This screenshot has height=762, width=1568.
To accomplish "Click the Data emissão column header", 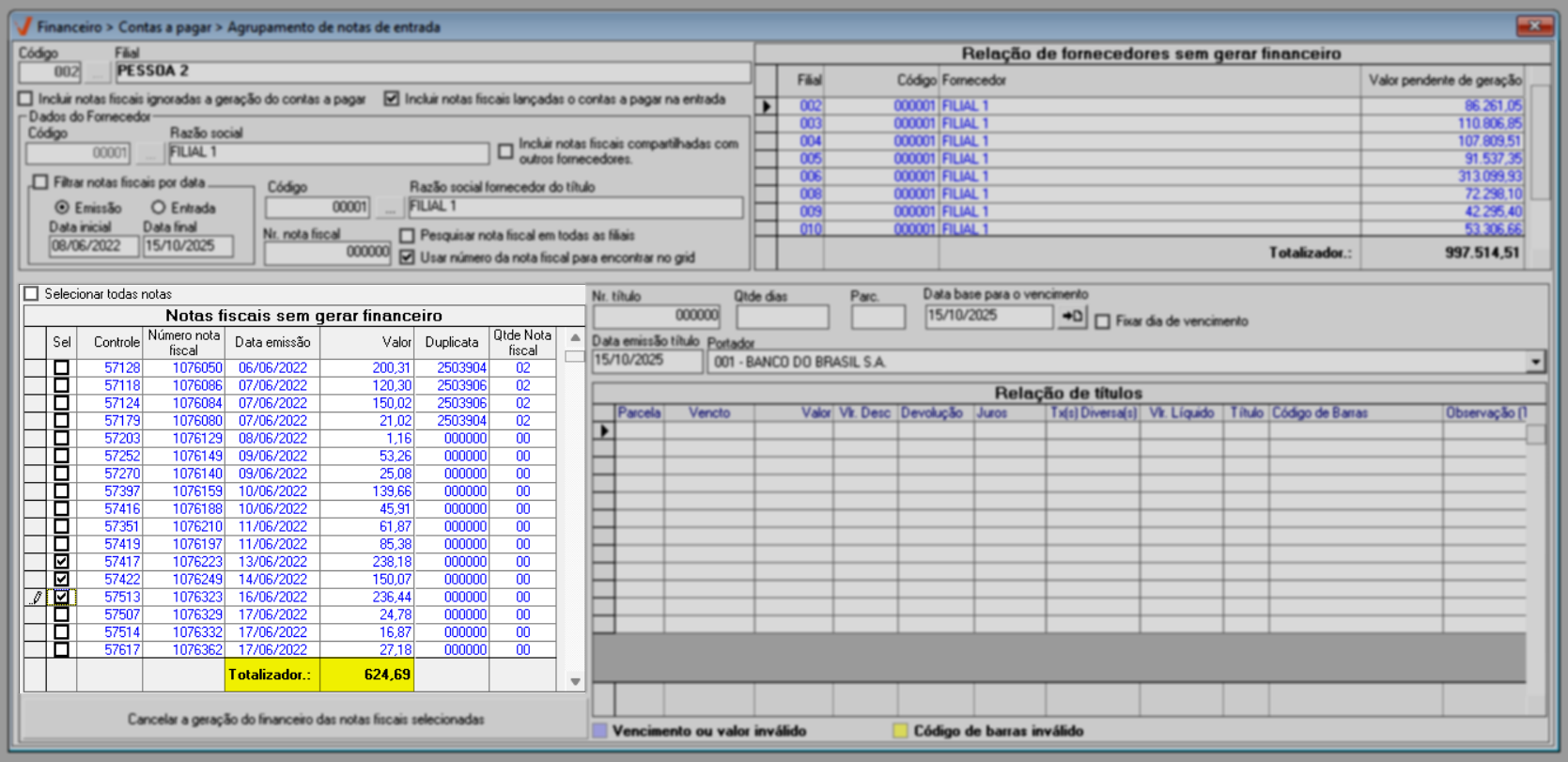I will click(272, 343).
